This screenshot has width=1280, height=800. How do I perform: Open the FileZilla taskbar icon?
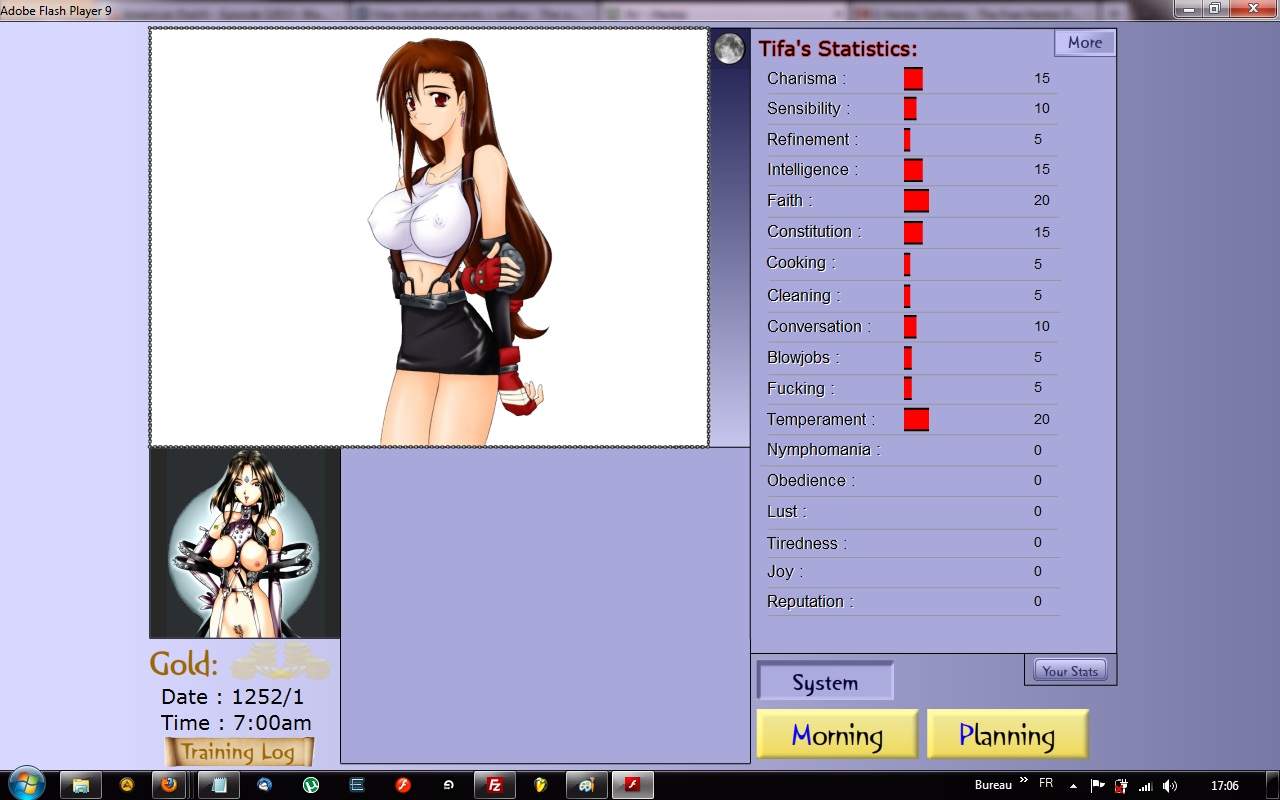[494, 785]
